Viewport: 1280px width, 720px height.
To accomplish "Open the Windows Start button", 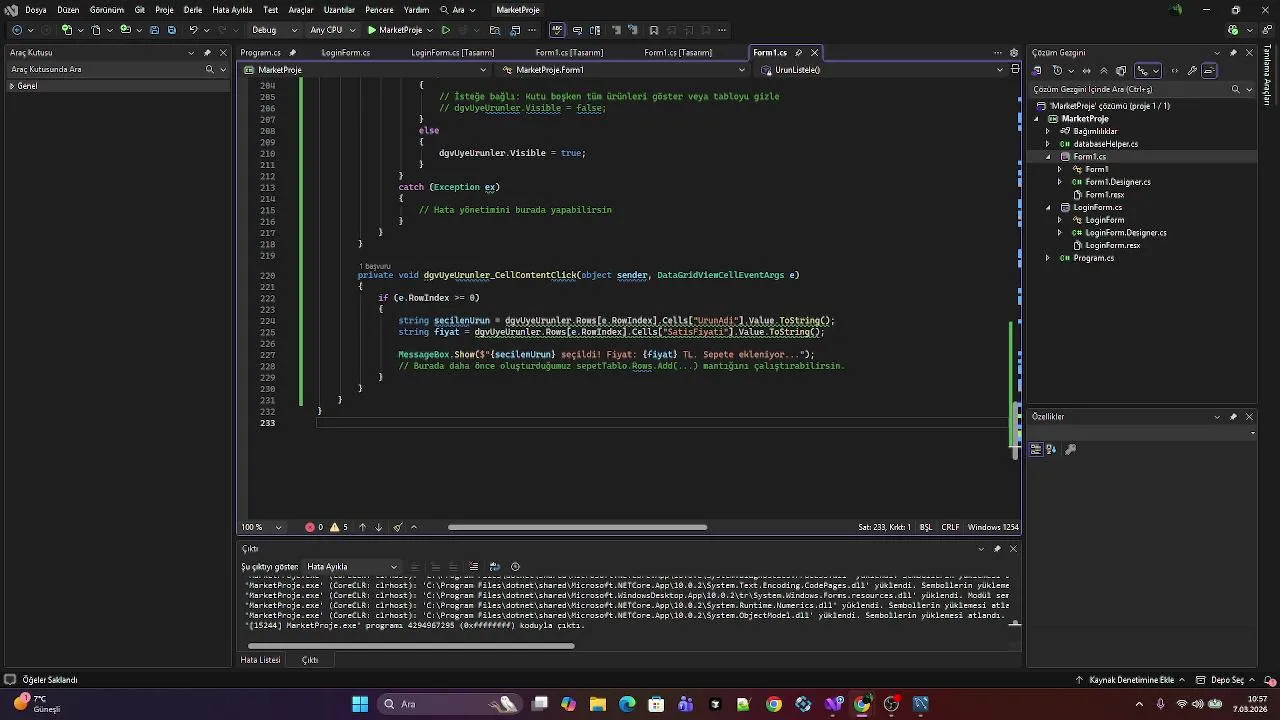I will point(360,704).
